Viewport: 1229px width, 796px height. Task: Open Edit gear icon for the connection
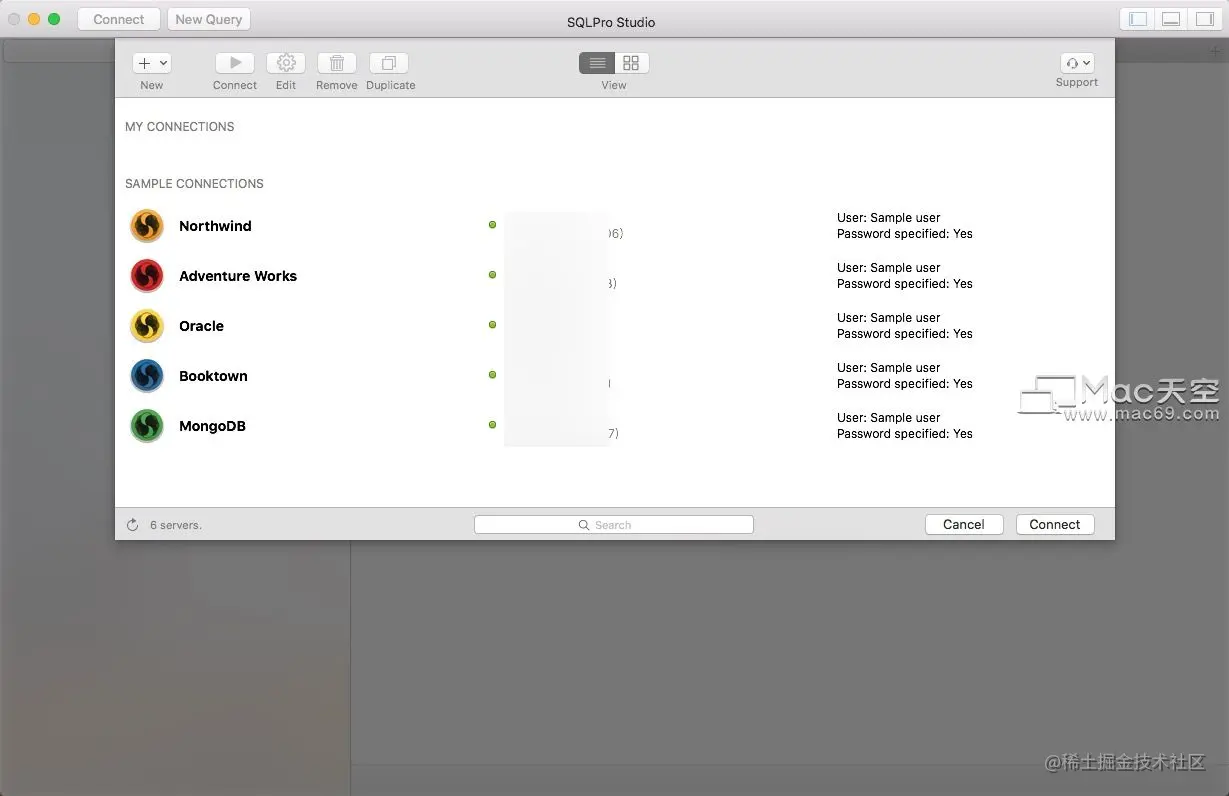286,63
